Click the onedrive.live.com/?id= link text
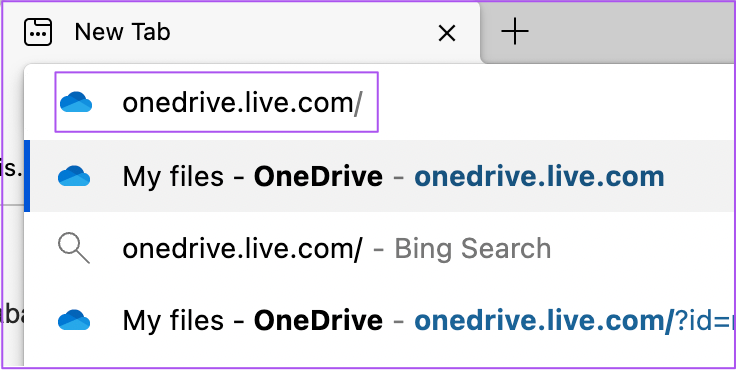 pyautogui.click(x=575, y=321)
